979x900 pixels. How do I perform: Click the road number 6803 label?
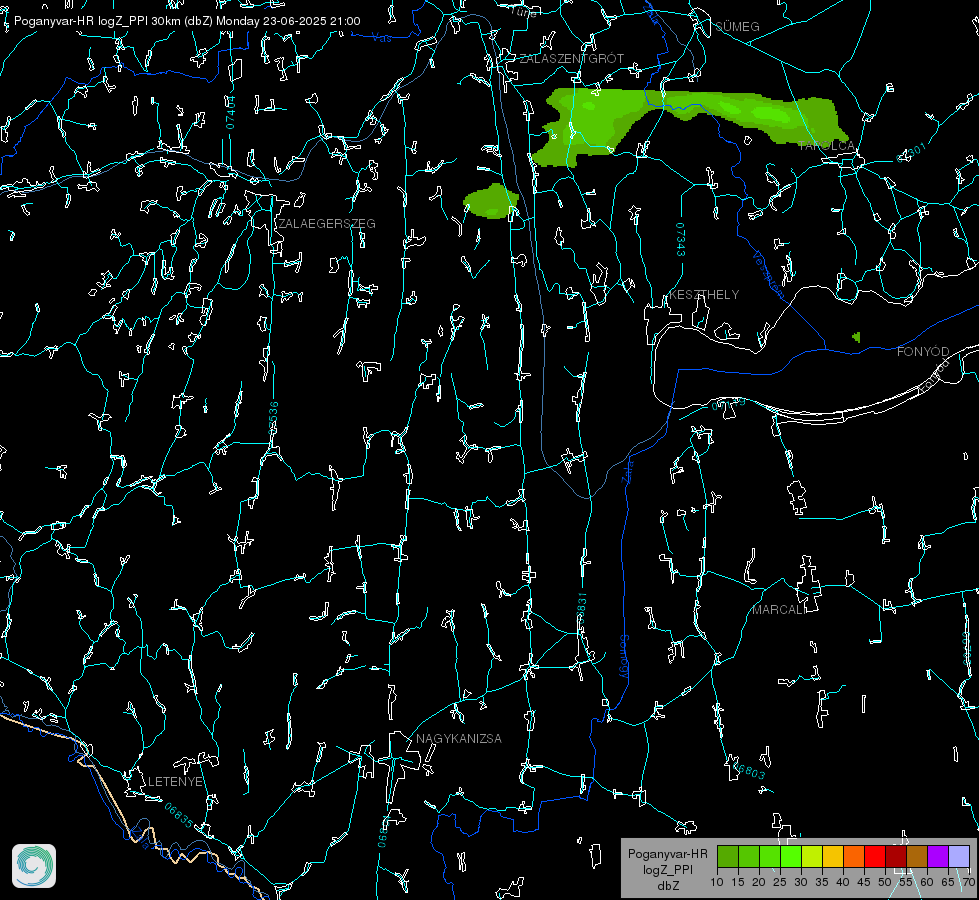(750, 770)
